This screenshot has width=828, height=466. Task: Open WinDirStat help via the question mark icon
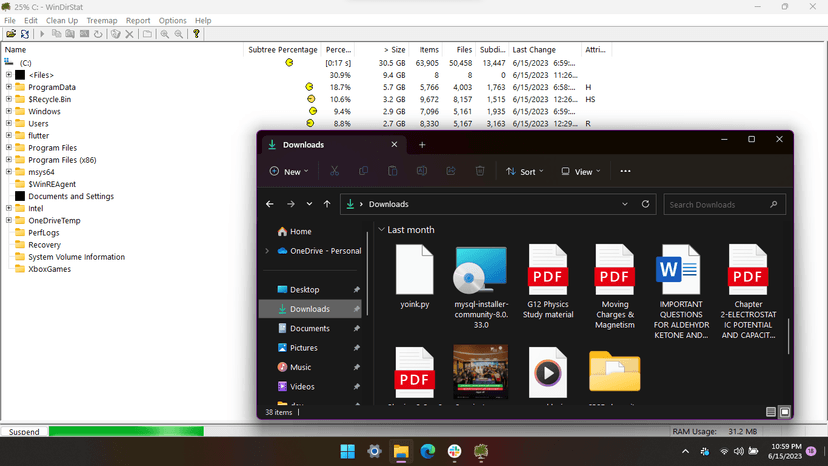click(197, 34)
